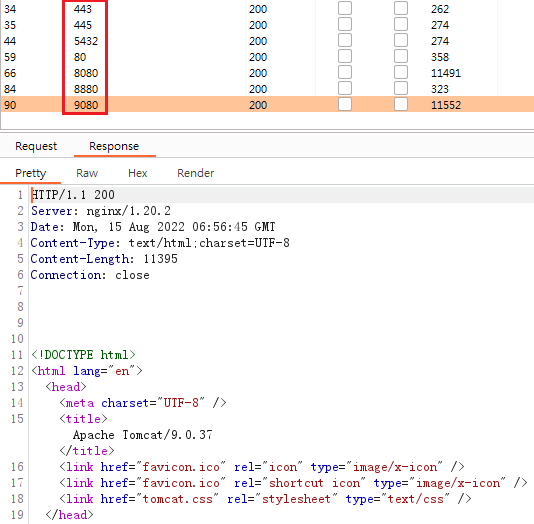Click the link line with rel="shortcut icon"
Viewport: 534px width, 524px height.
pos(293,483)
